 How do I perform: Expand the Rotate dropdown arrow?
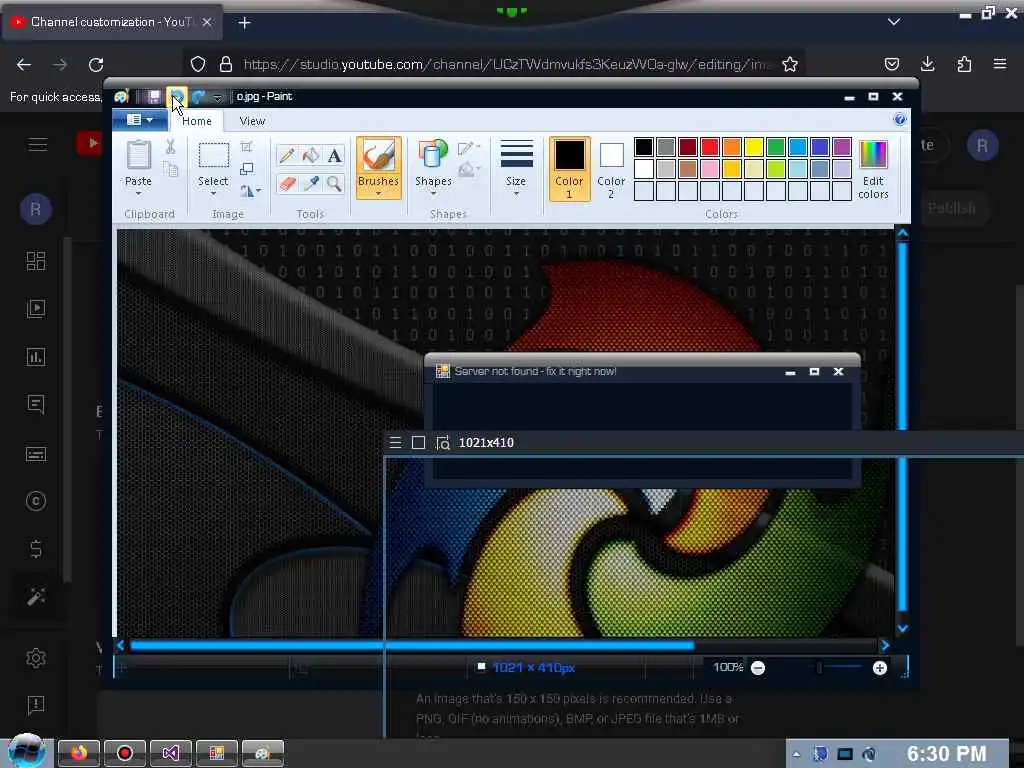click(x=258, y=191)
